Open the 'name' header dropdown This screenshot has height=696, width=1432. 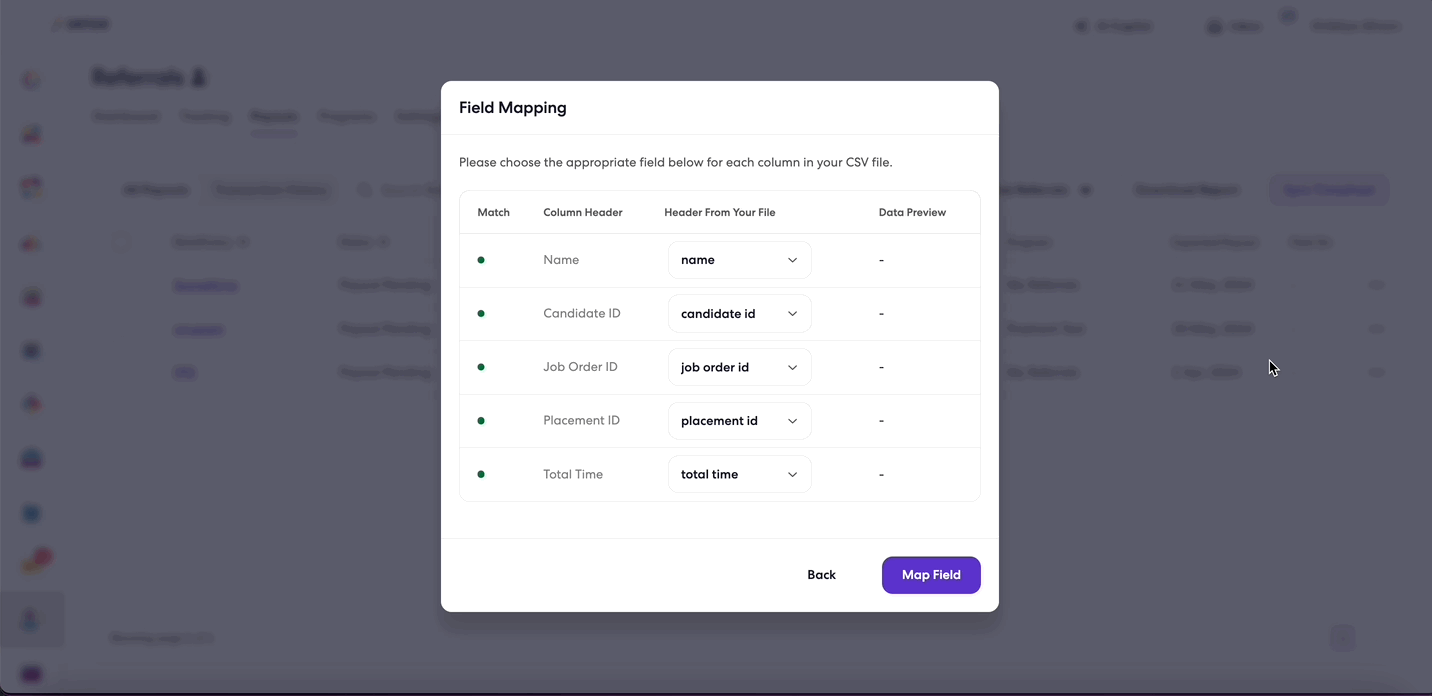tap(739, 260)
